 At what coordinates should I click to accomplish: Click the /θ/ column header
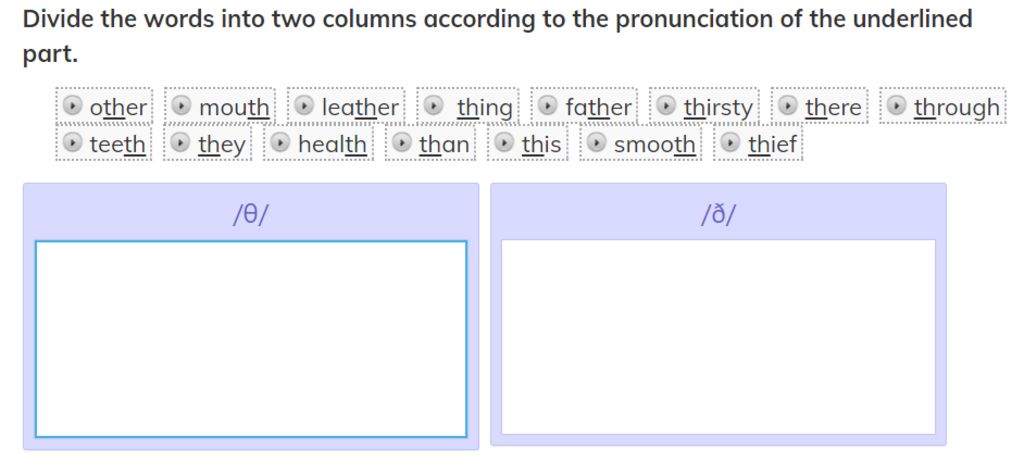[x=250, y=214]
